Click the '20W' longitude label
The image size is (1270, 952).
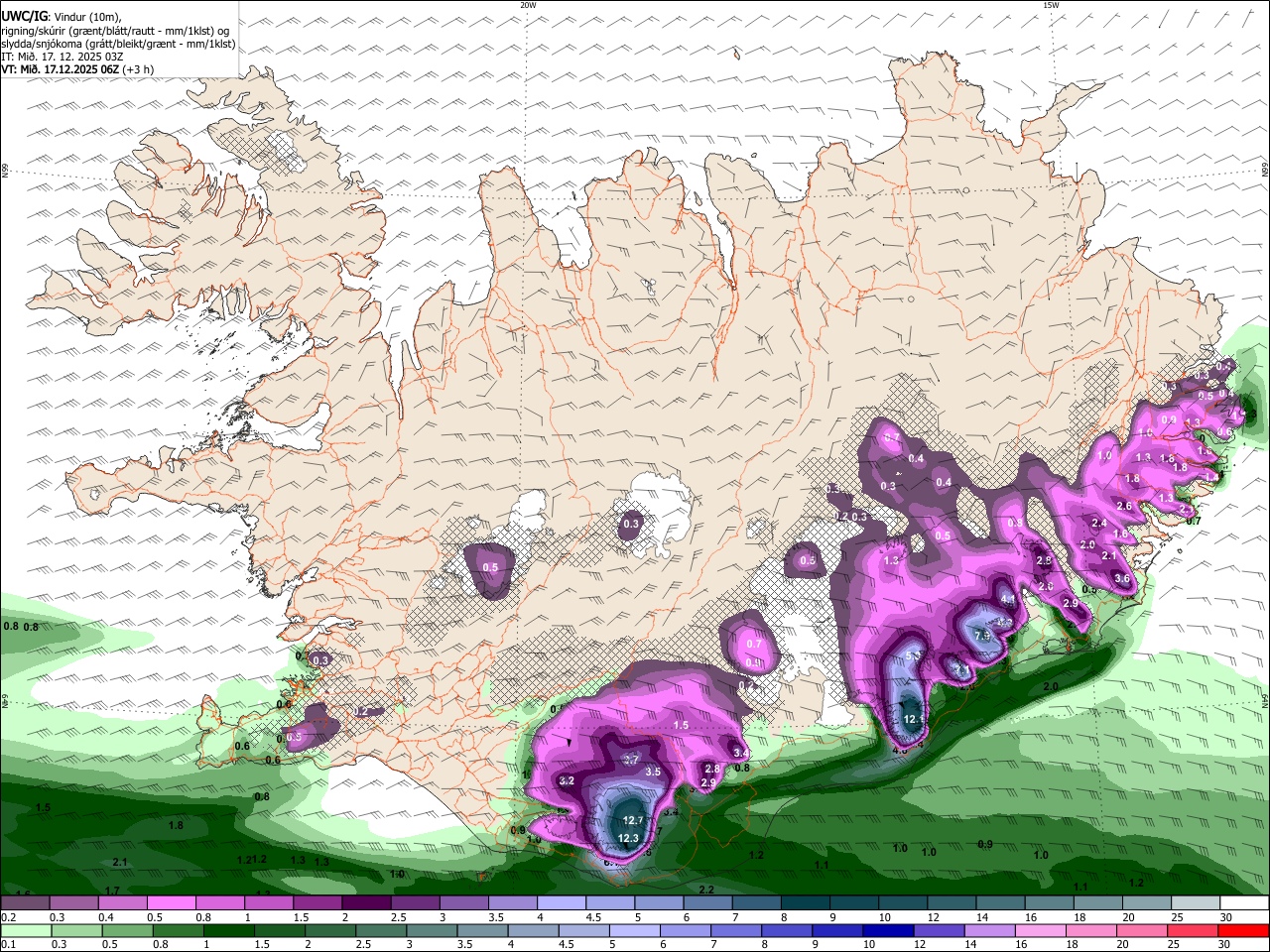coord(528,5)
